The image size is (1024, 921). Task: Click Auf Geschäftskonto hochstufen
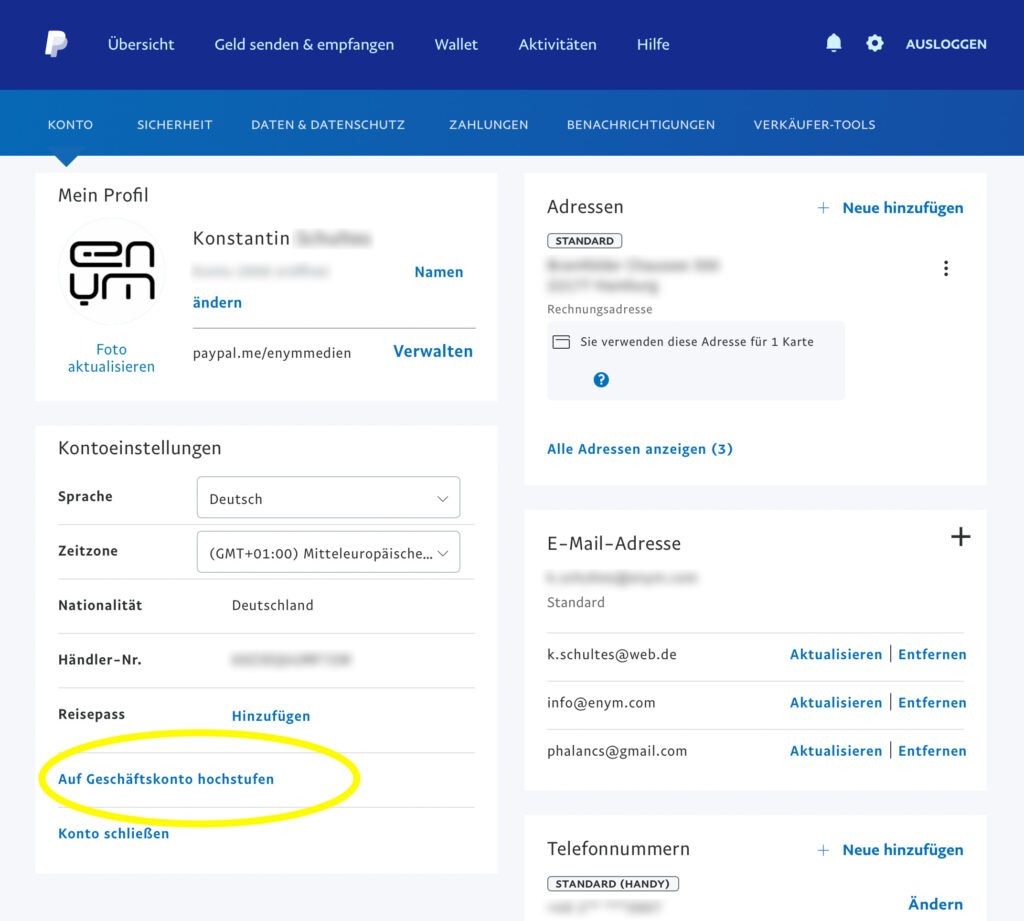point(166,779)
